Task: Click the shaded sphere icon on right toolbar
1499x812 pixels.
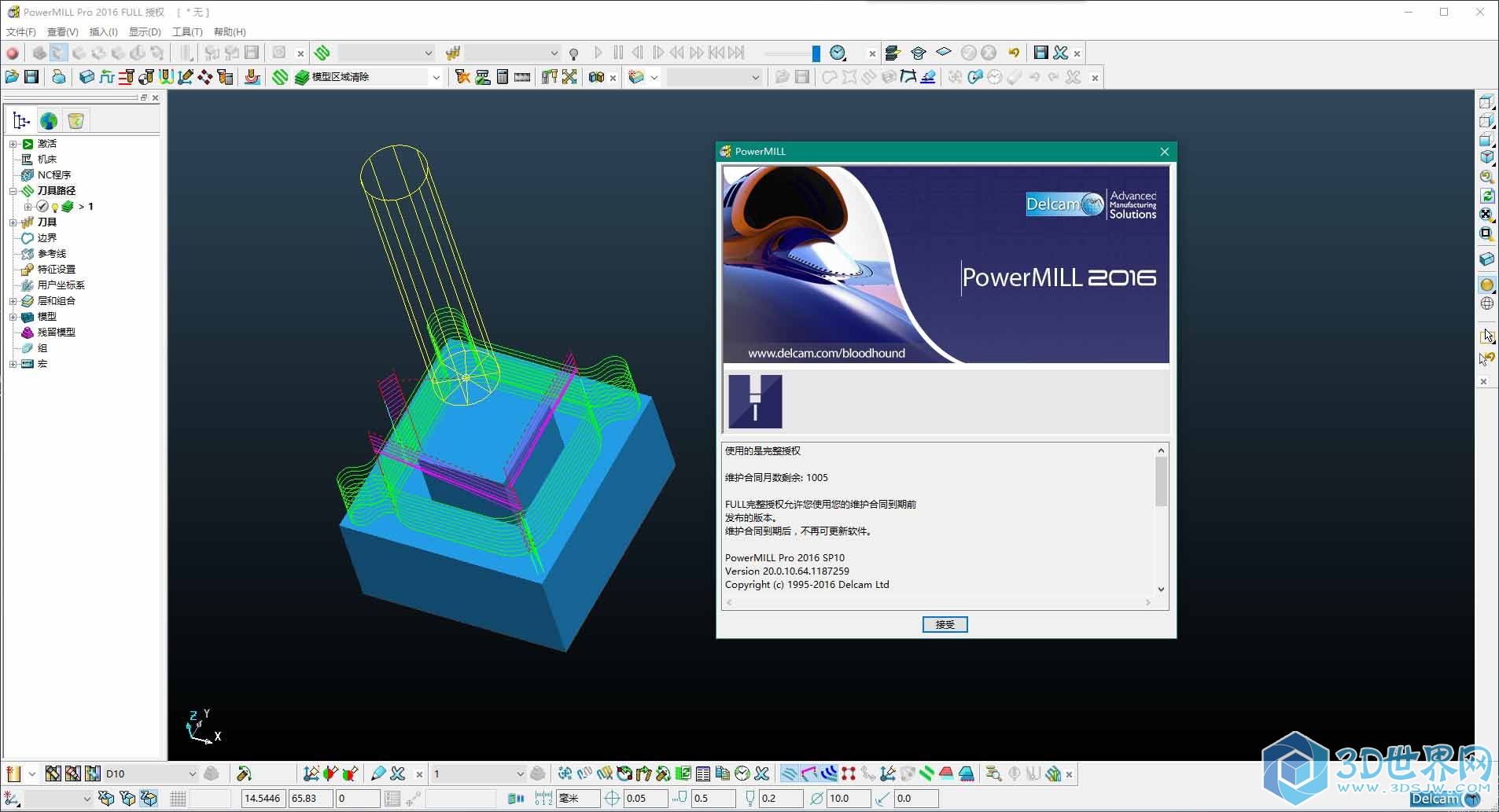Action: pos(1486,285)
